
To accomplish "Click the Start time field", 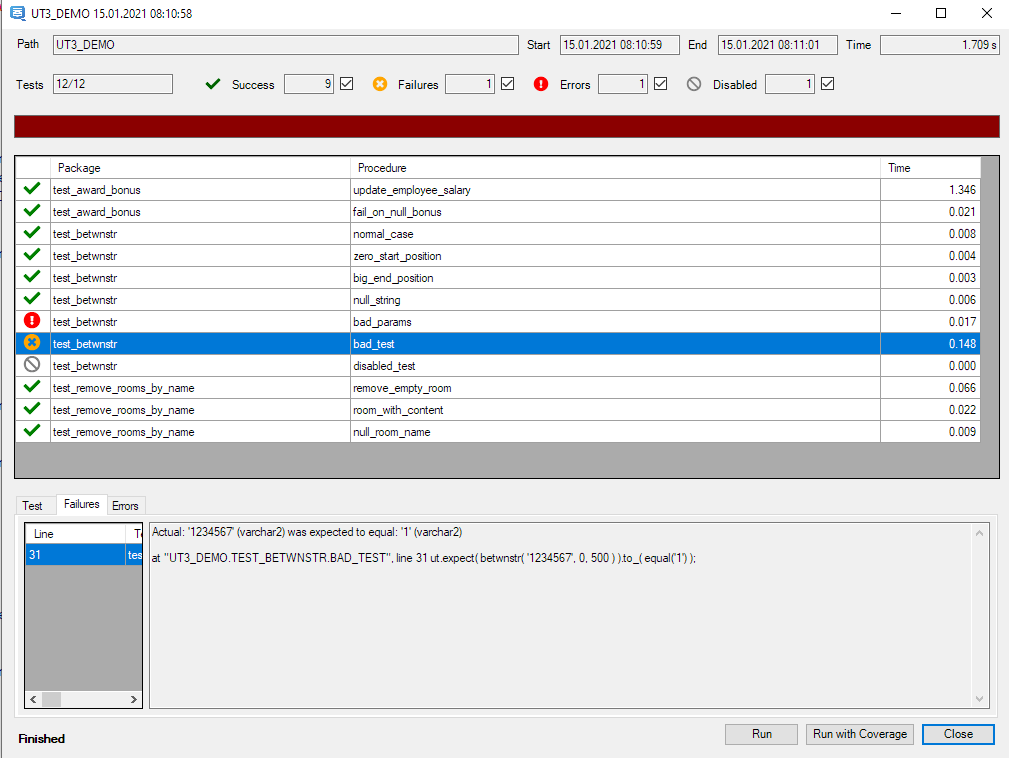I will [x=620, y=45].
